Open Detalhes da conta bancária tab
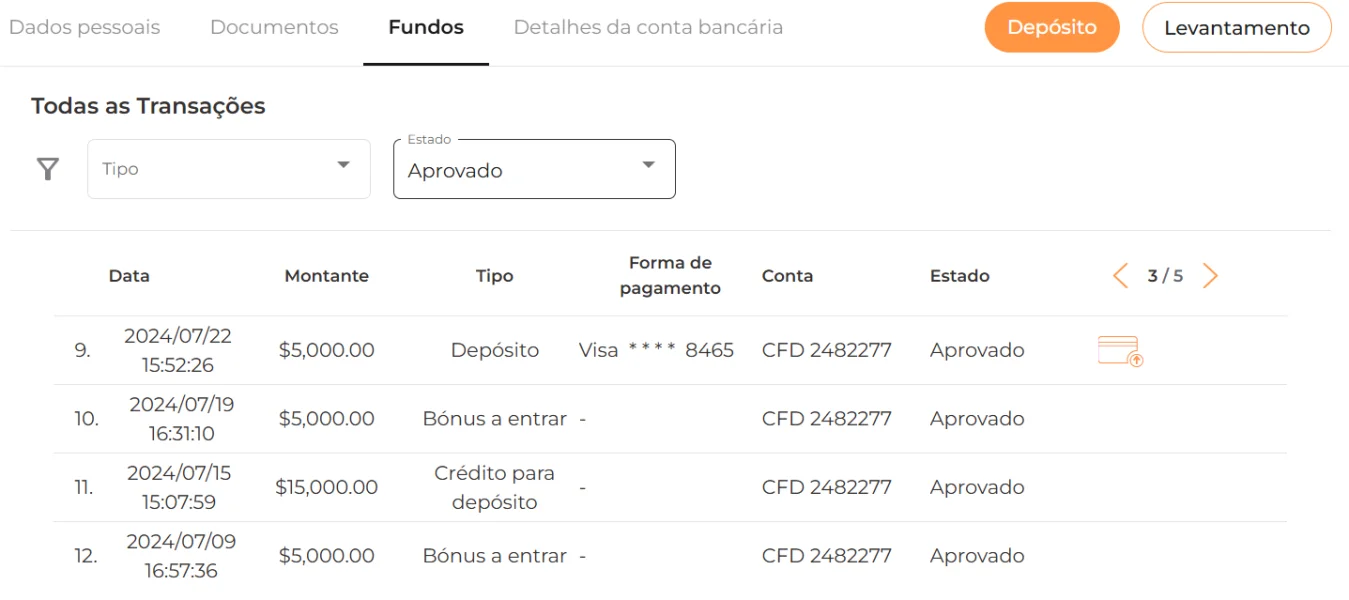1349x600 pixels. 648,28
